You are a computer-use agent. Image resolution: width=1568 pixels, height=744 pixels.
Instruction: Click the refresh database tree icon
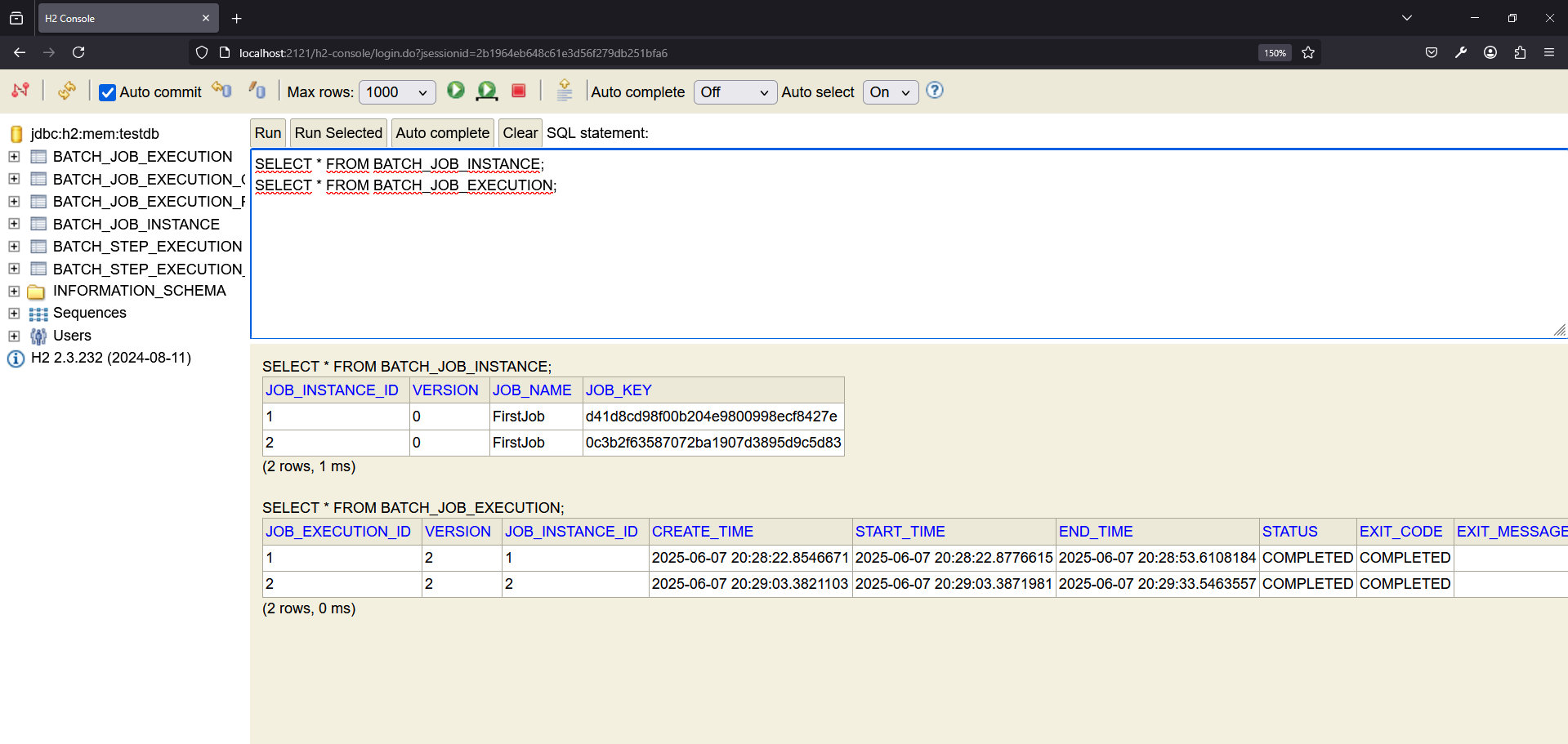tap(67, 91)
